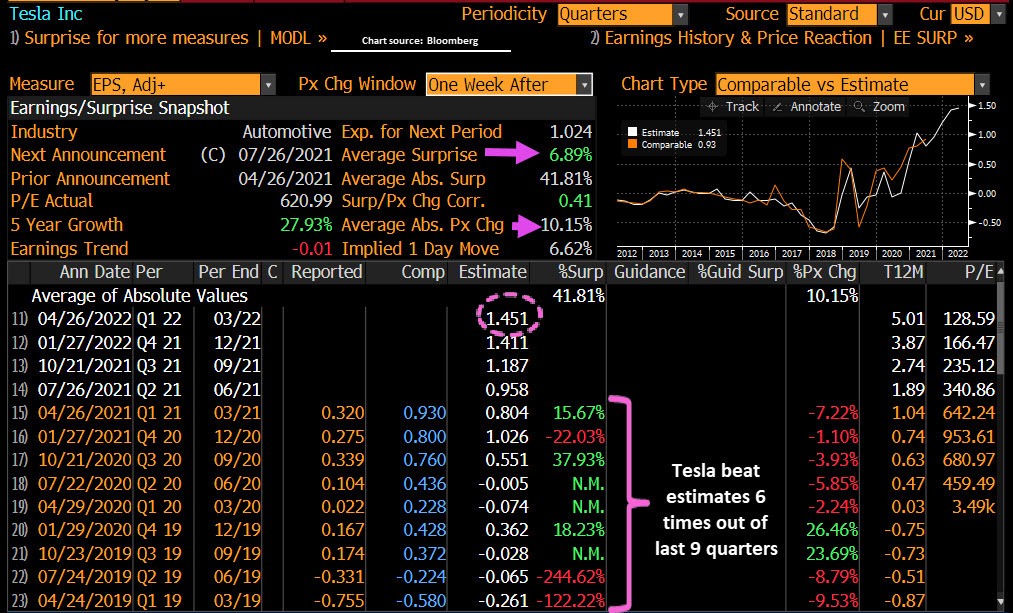Expand the Chart Type dropdown arrow

pos(981,85)
